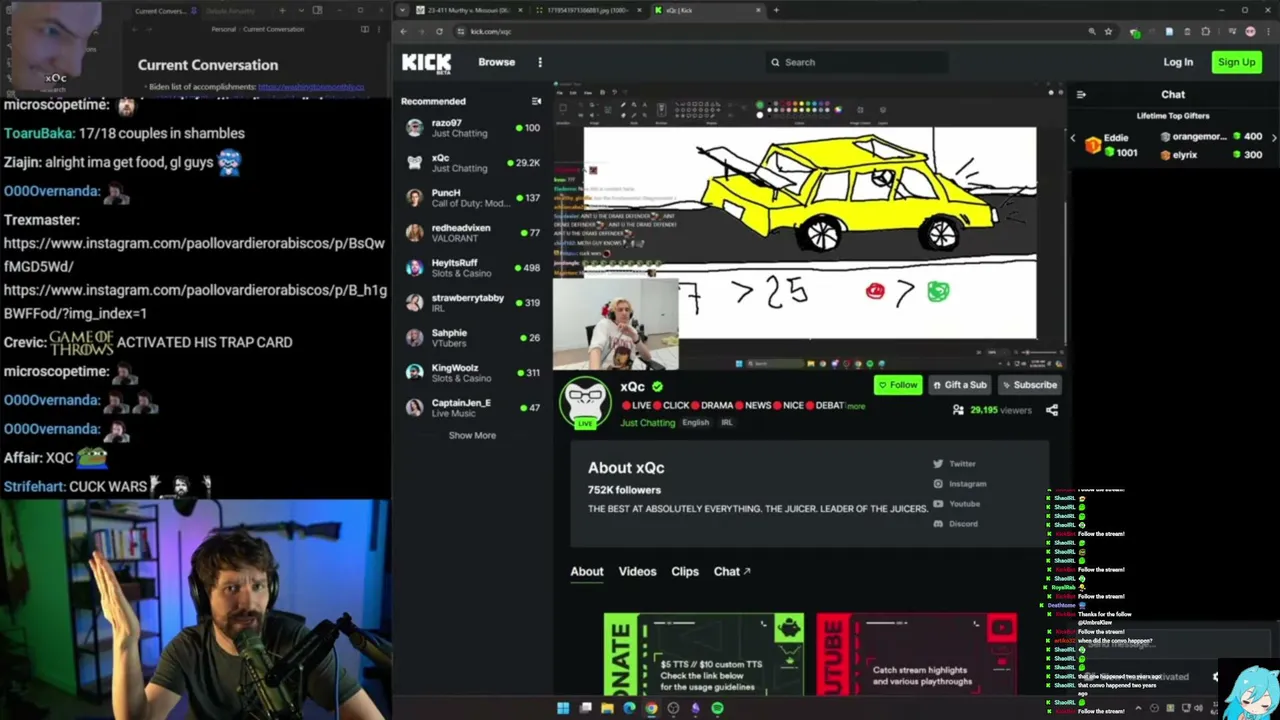Switch to the Clips tab

(x=685, y=572)
